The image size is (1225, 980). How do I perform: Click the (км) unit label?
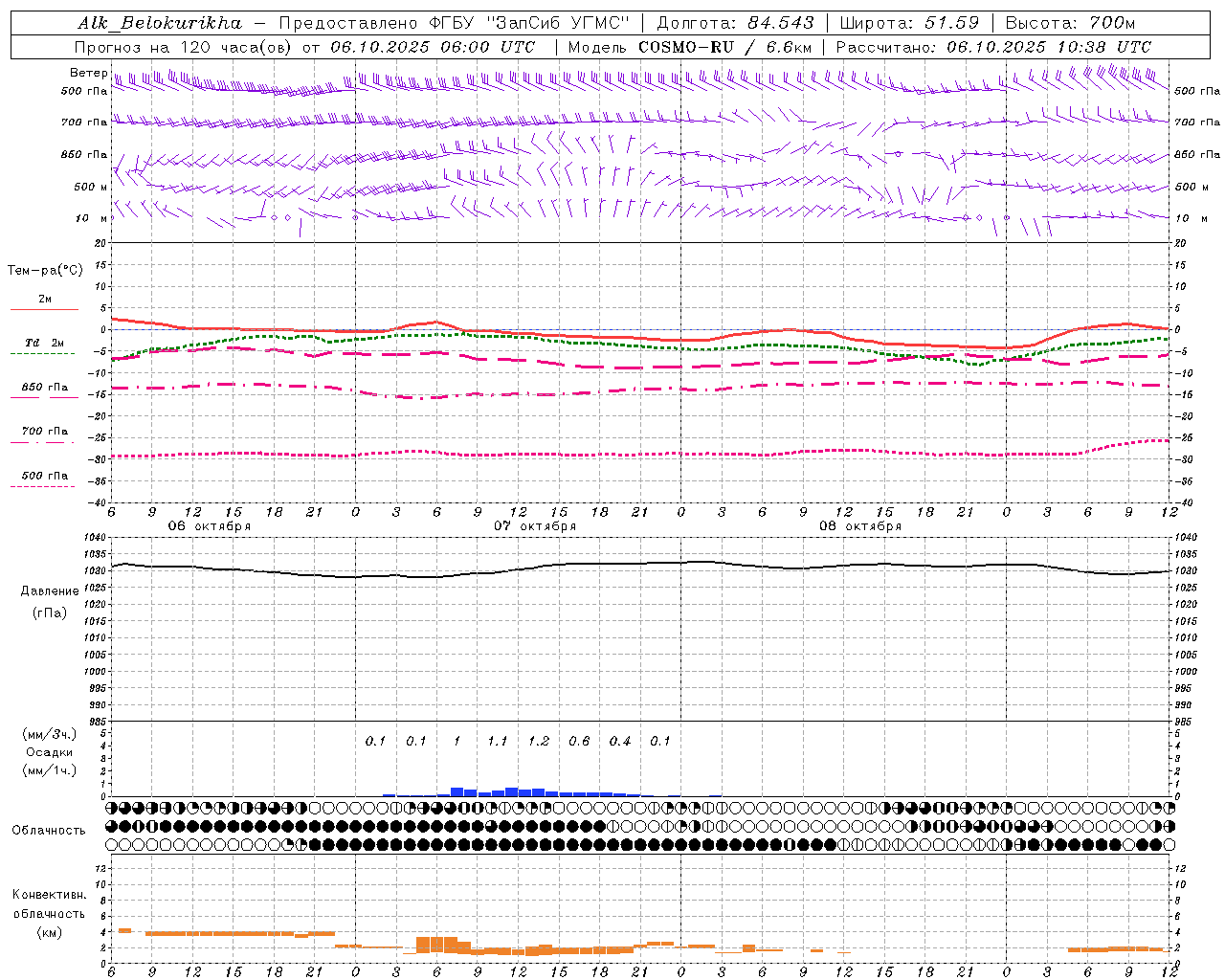click(50, 932)
